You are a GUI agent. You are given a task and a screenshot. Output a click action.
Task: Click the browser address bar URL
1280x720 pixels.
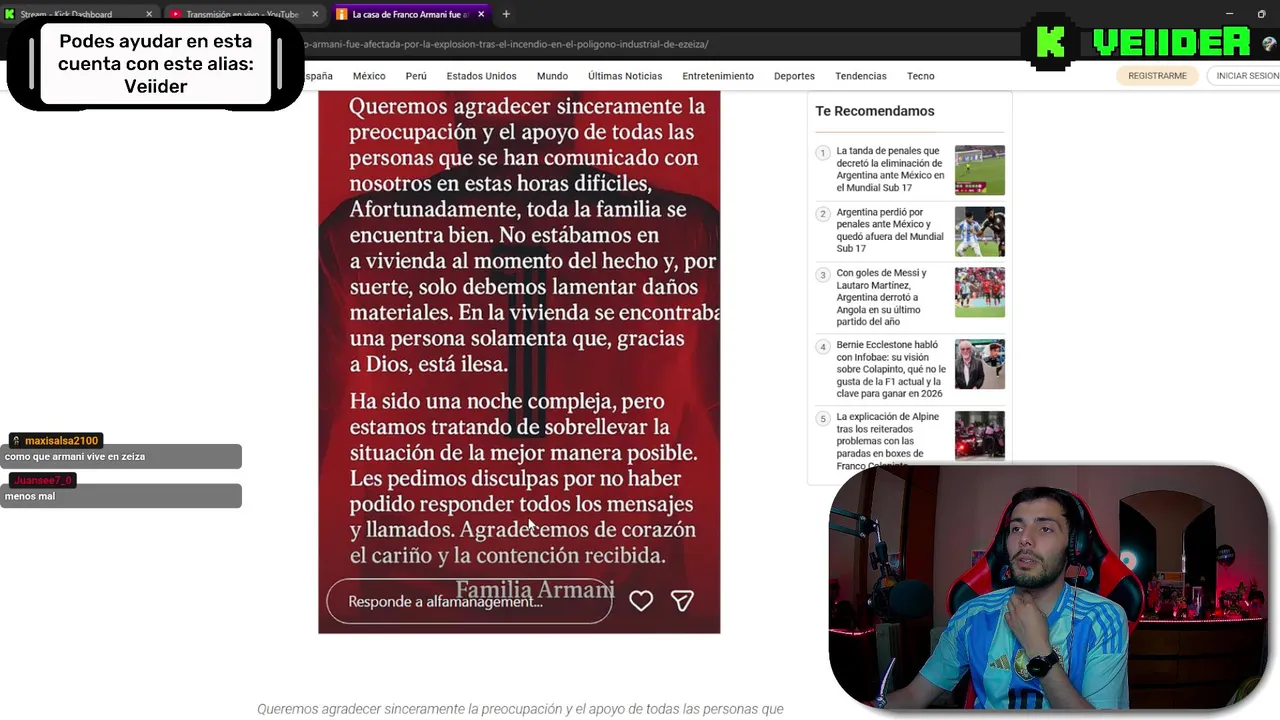pos(507,44)
